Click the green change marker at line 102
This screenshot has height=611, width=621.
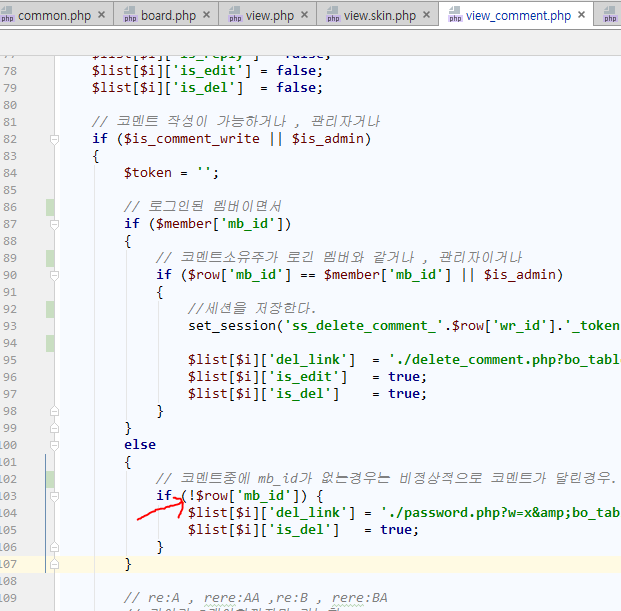point(50,480)
